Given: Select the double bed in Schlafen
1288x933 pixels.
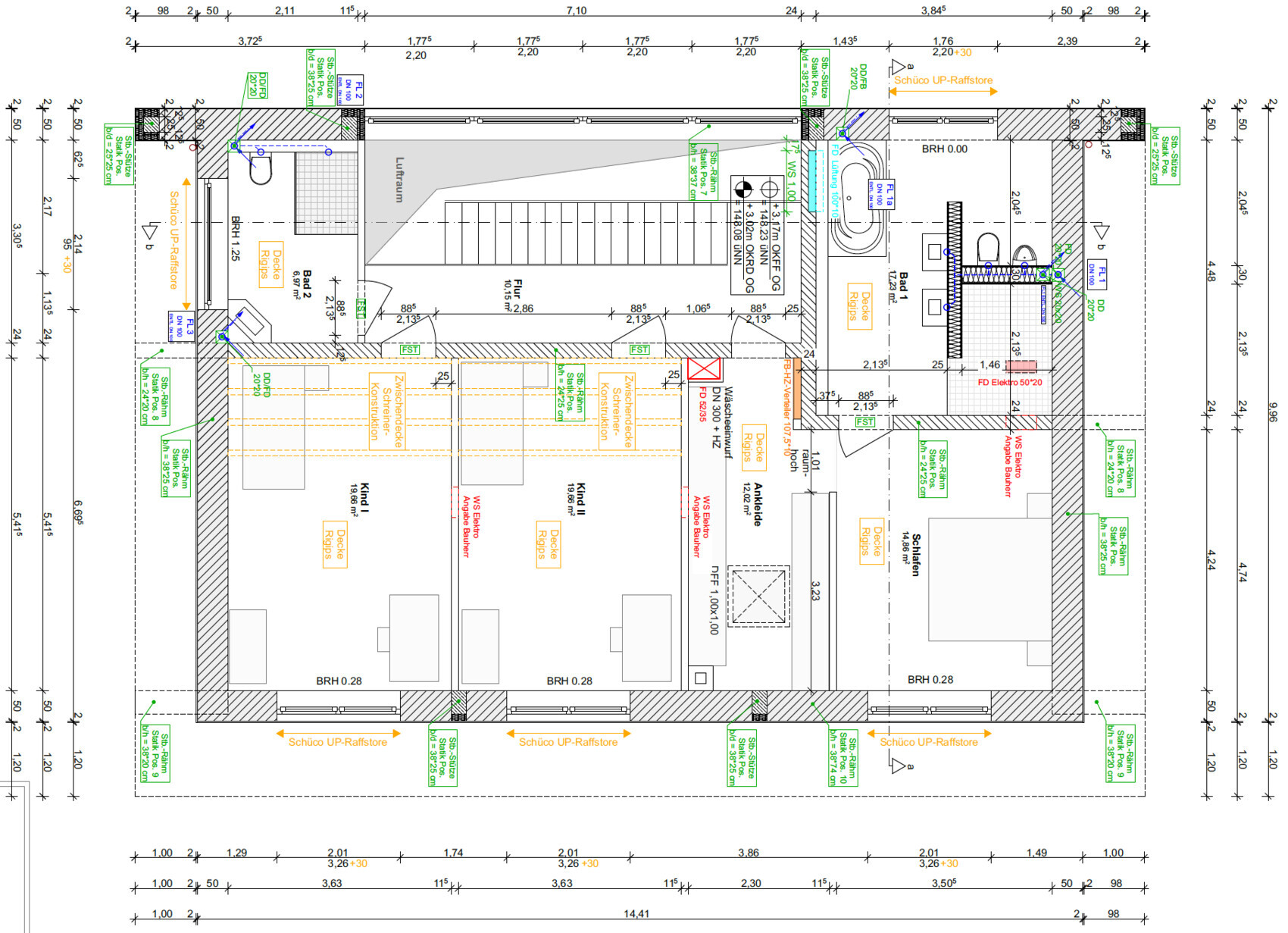Looking at the screenshot, I should (989, 579).
